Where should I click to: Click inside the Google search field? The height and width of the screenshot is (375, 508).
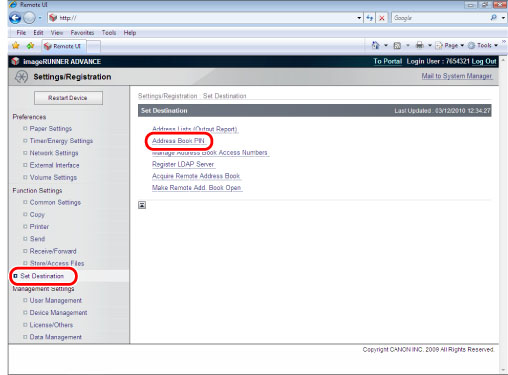[x=440, y=18]
